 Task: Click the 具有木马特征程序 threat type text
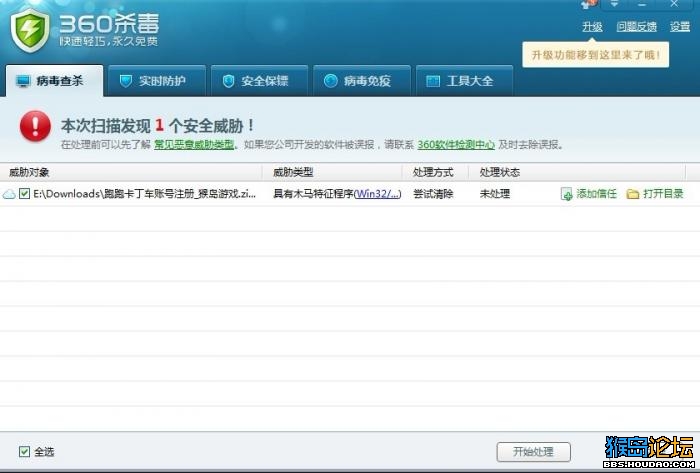[313, 194]
